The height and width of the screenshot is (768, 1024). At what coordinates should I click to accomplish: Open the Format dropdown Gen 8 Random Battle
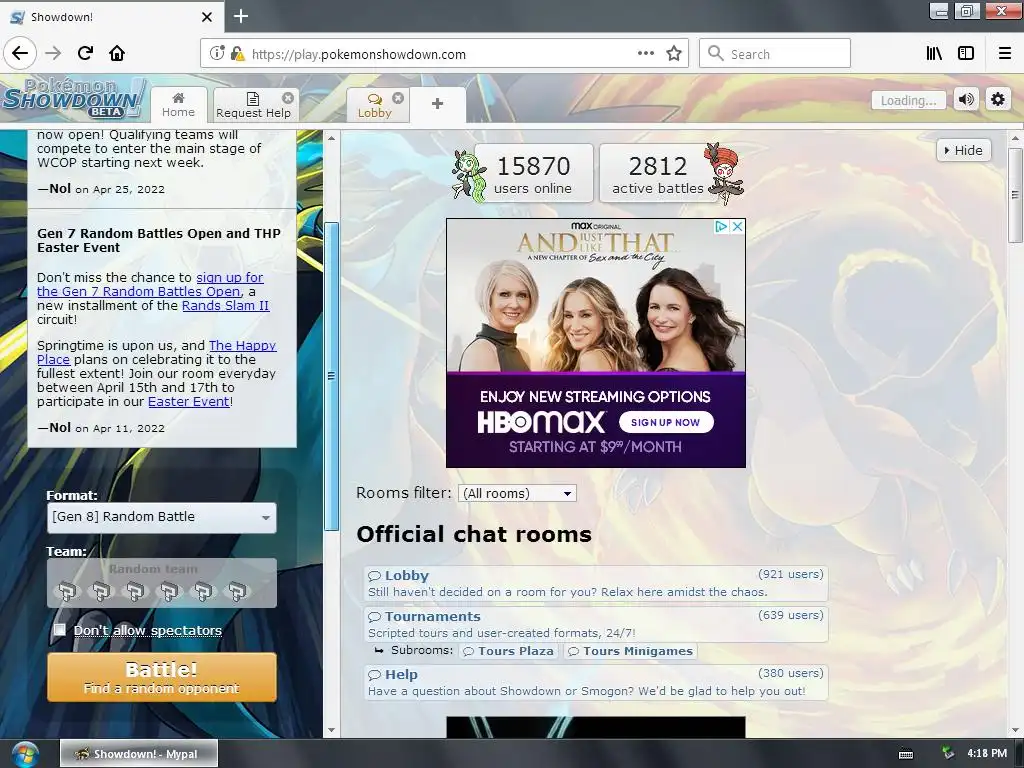tap(162, 517)
